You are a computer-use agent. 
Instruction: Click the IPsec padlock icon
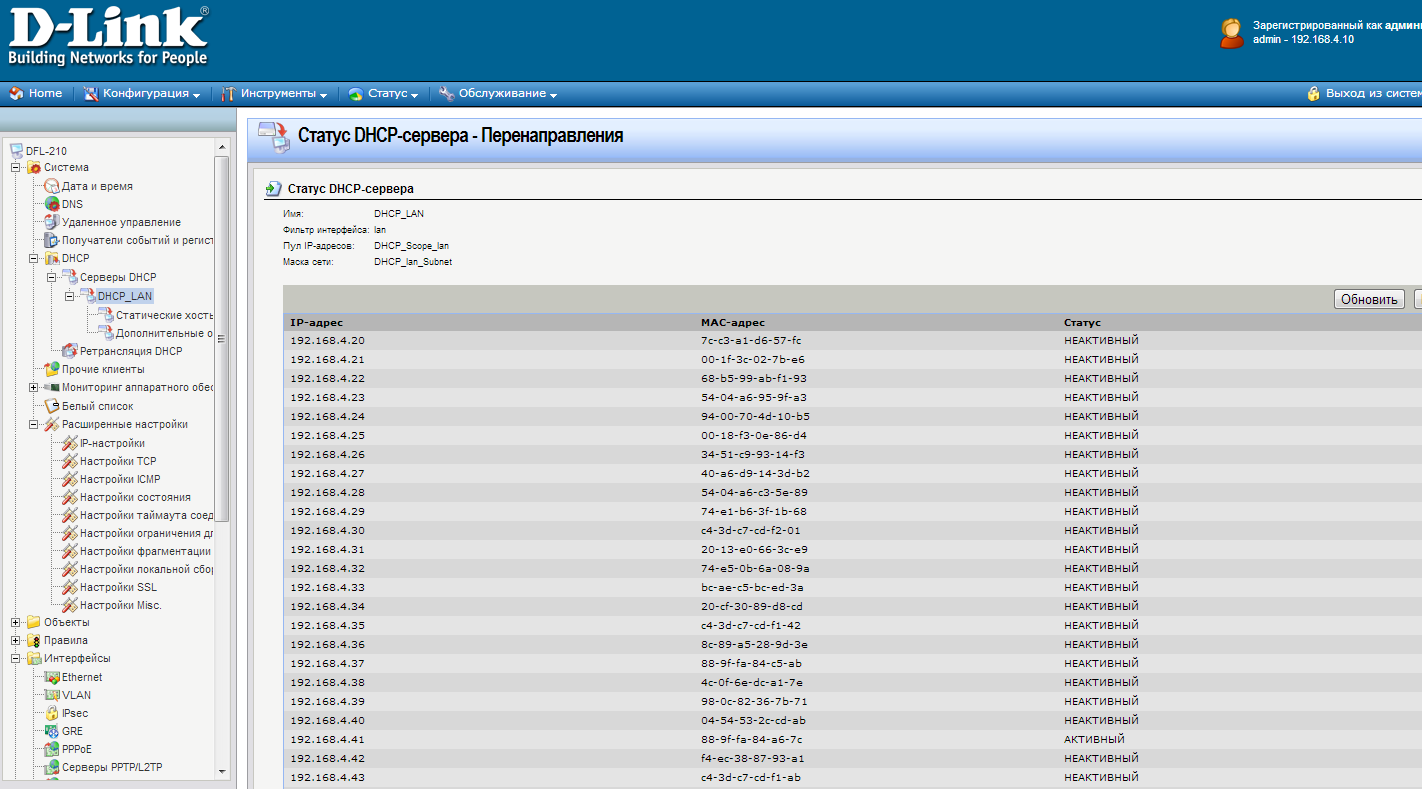52,713
